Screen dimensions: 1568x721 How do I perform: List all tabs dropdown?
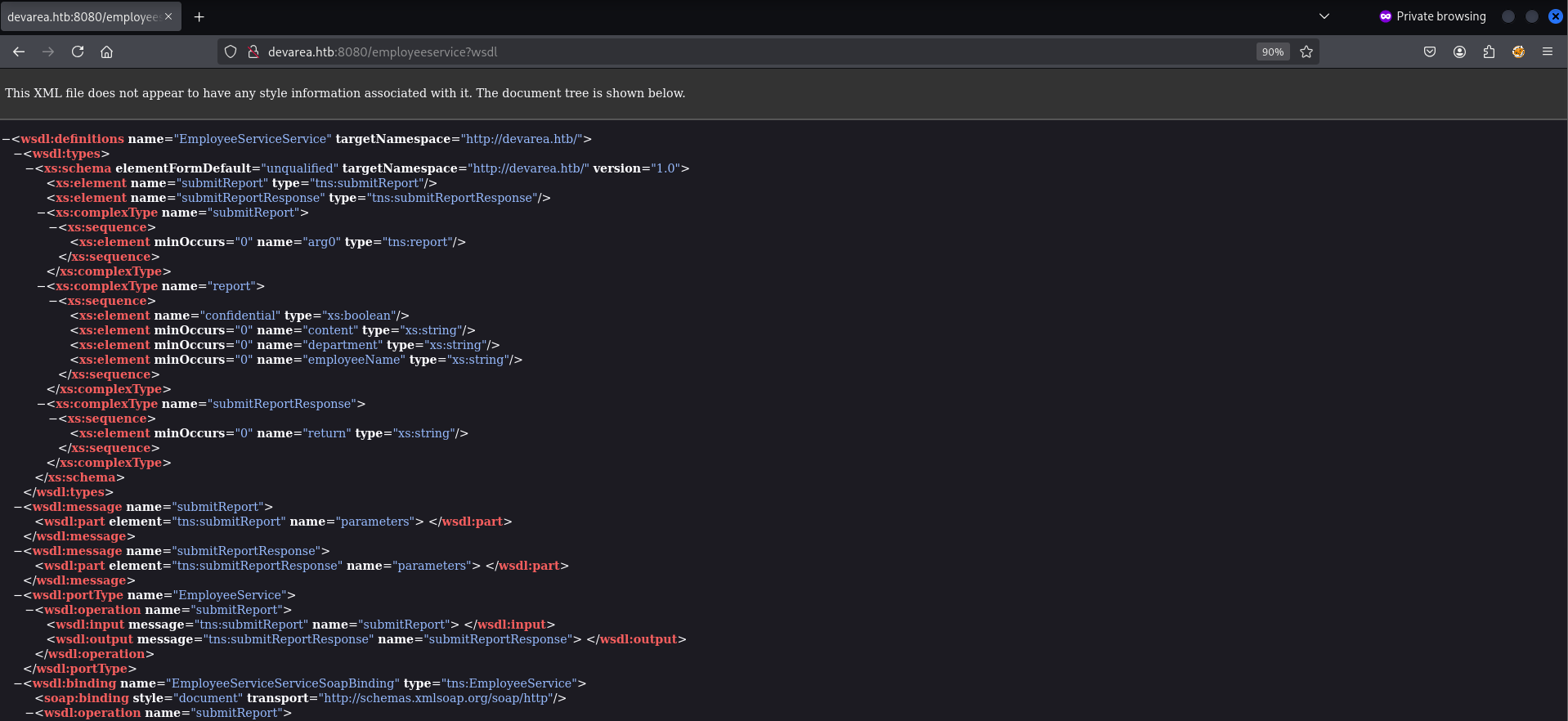1324,16
